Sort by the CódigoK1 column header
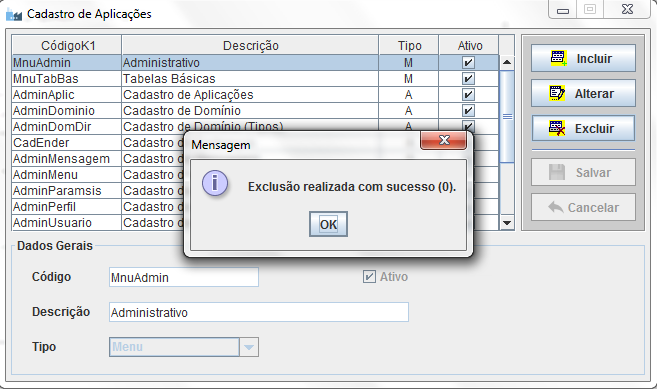Viewport: 657px width, 389px height. 67,45
